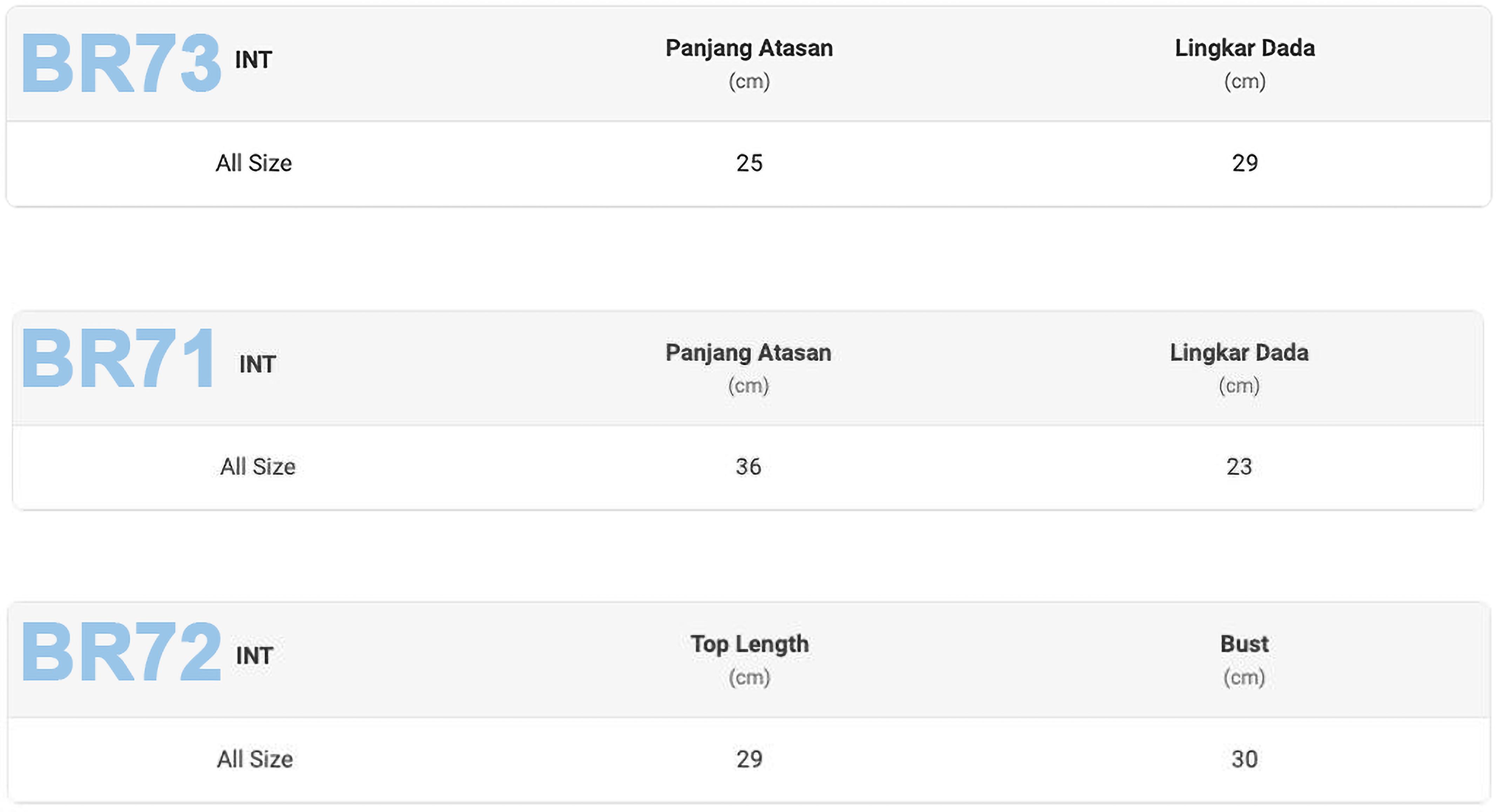The height and width of the screenshot is (812, 1496).
Task: Click the BR71 size chart title
Action: click(x=119, y=358)
